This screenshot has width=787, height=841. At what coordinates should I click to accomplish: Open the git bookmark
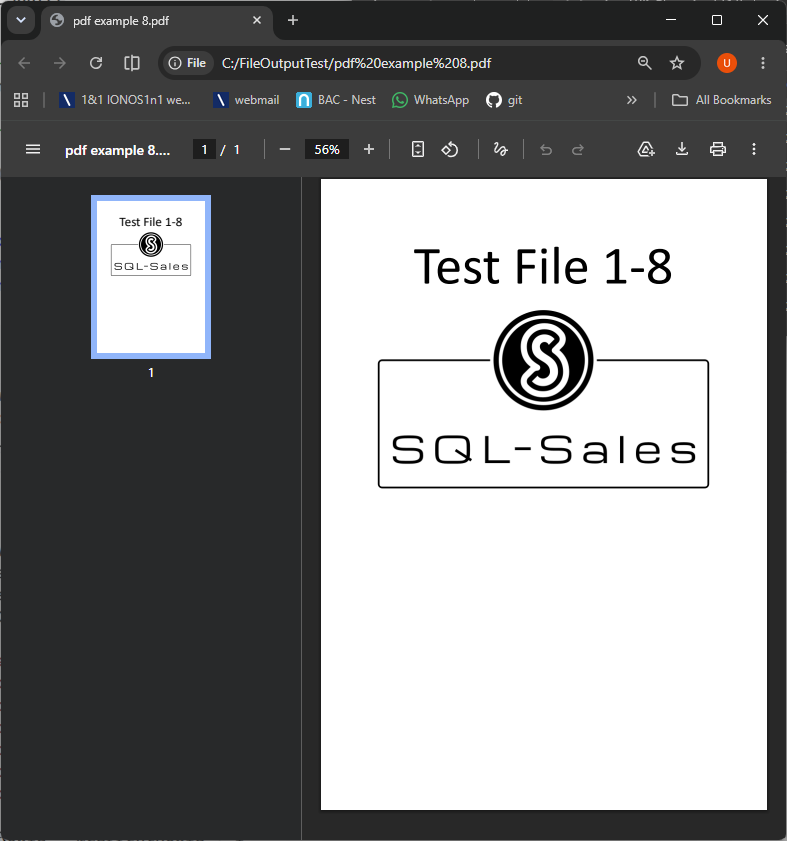(x=504, y=100)
